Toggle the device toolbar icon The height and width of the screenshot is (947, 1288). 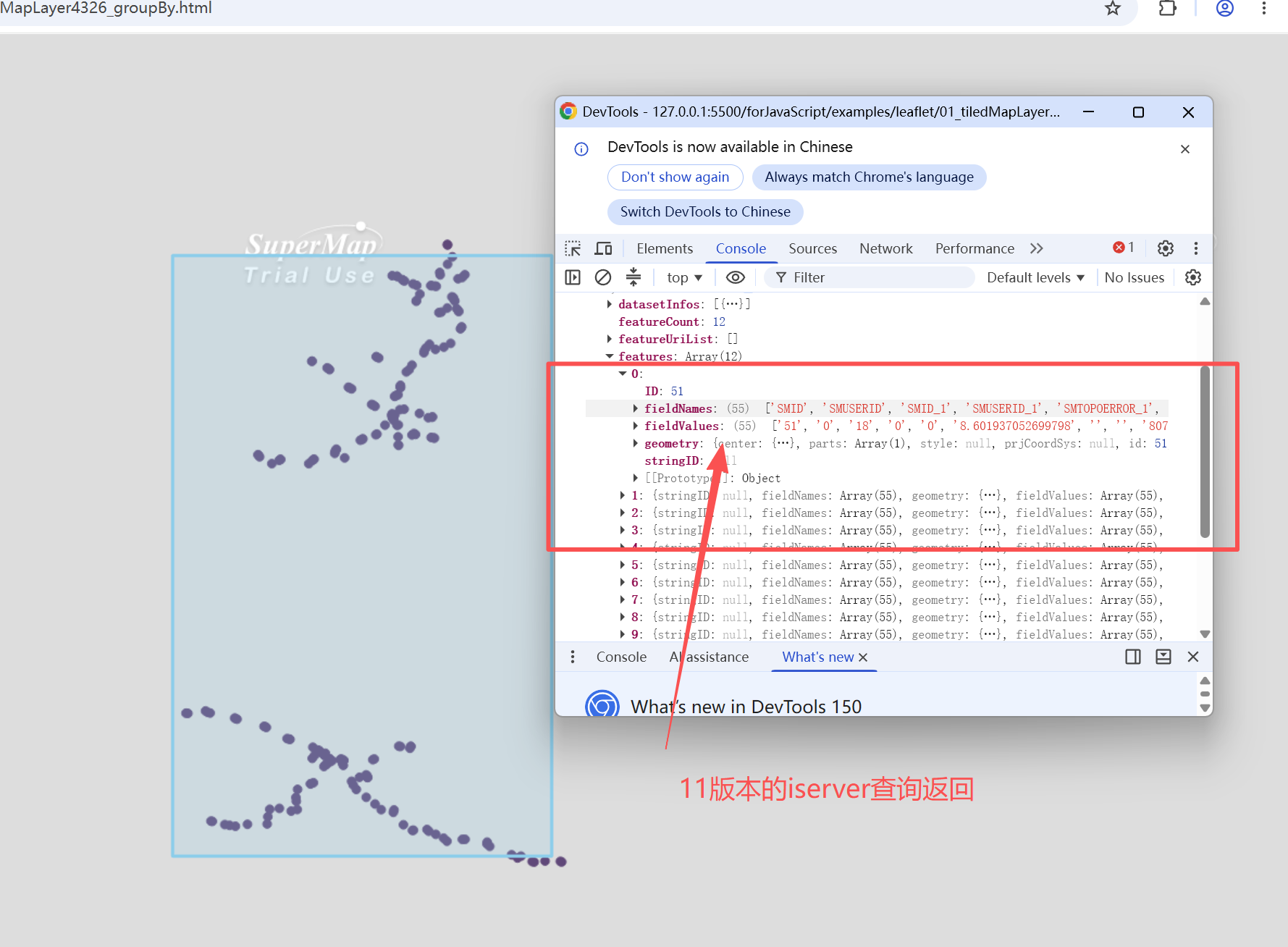coord(603,248)
